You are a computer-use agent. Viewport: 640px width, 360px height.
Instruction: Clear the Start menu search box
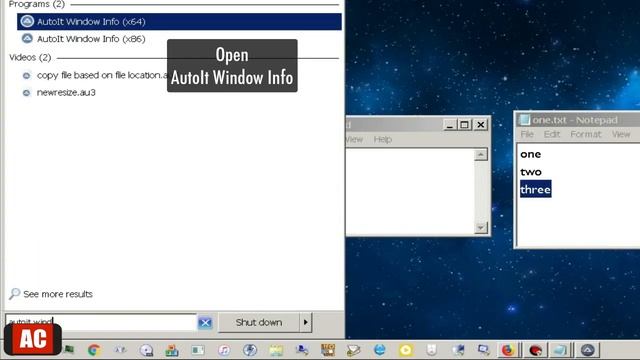coord(205,323)
